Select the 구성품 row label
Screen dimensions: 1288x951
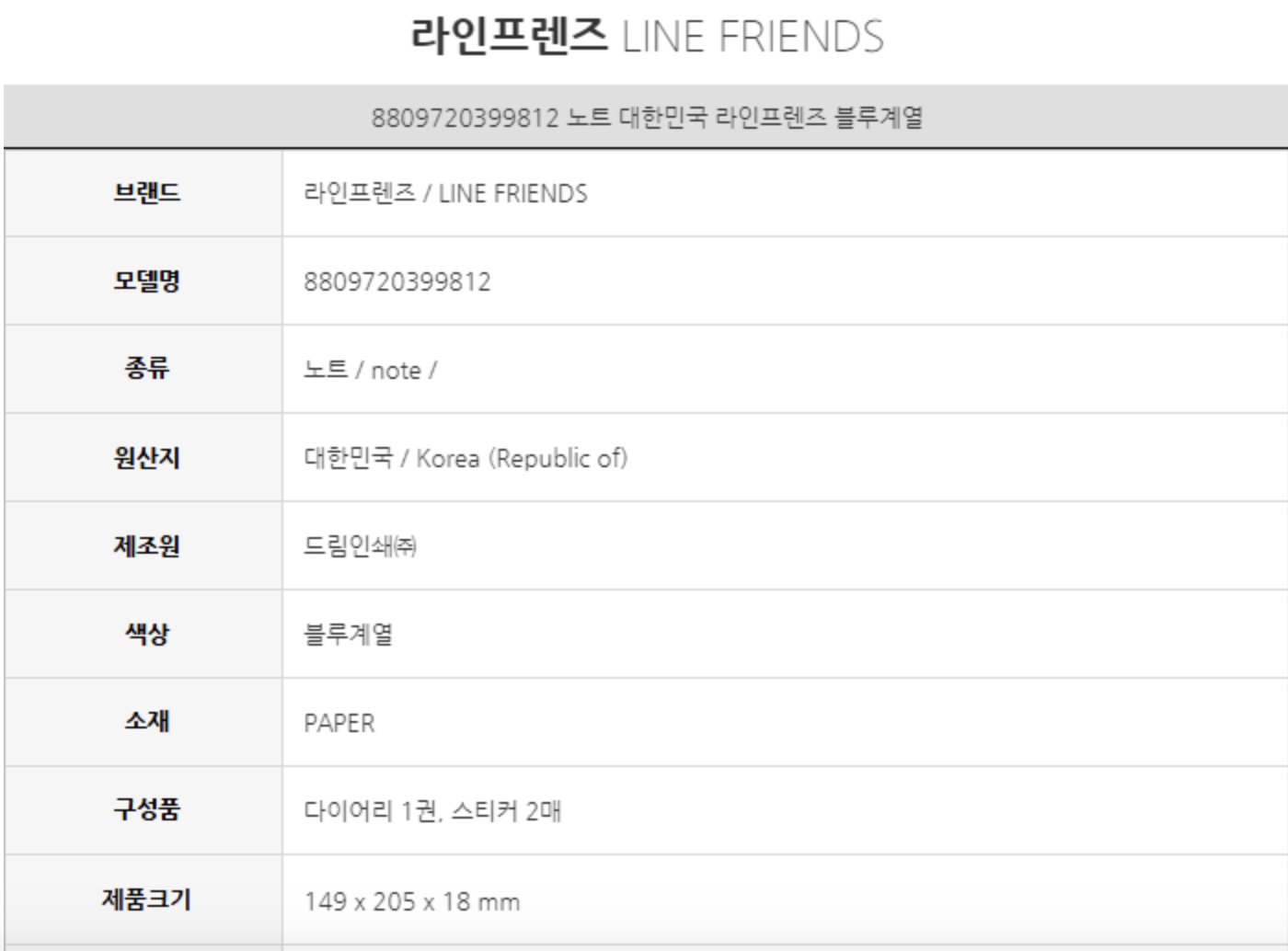(146, 809)
